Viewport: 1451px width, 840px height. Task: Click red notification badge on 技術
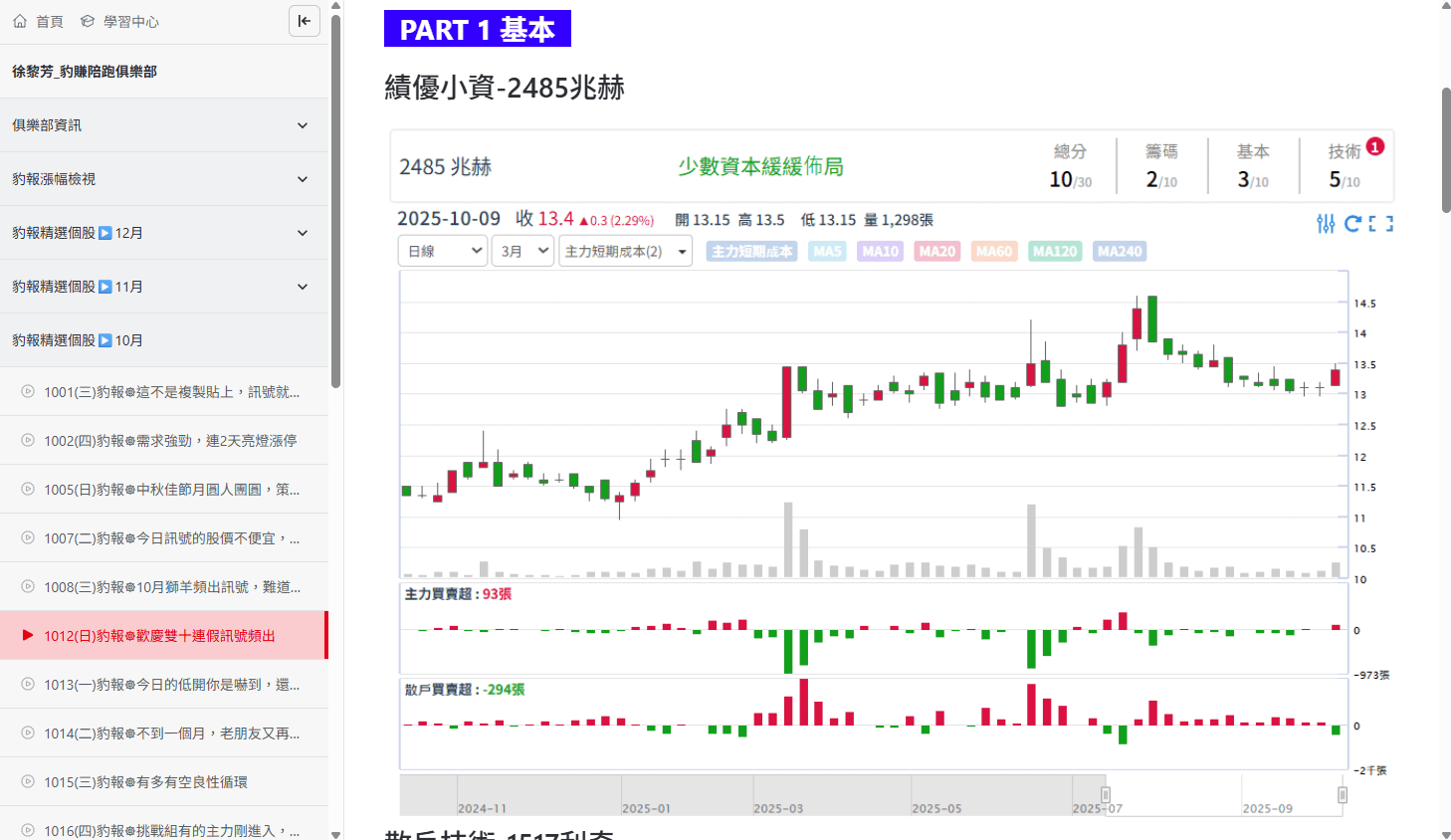point(1375,146)
